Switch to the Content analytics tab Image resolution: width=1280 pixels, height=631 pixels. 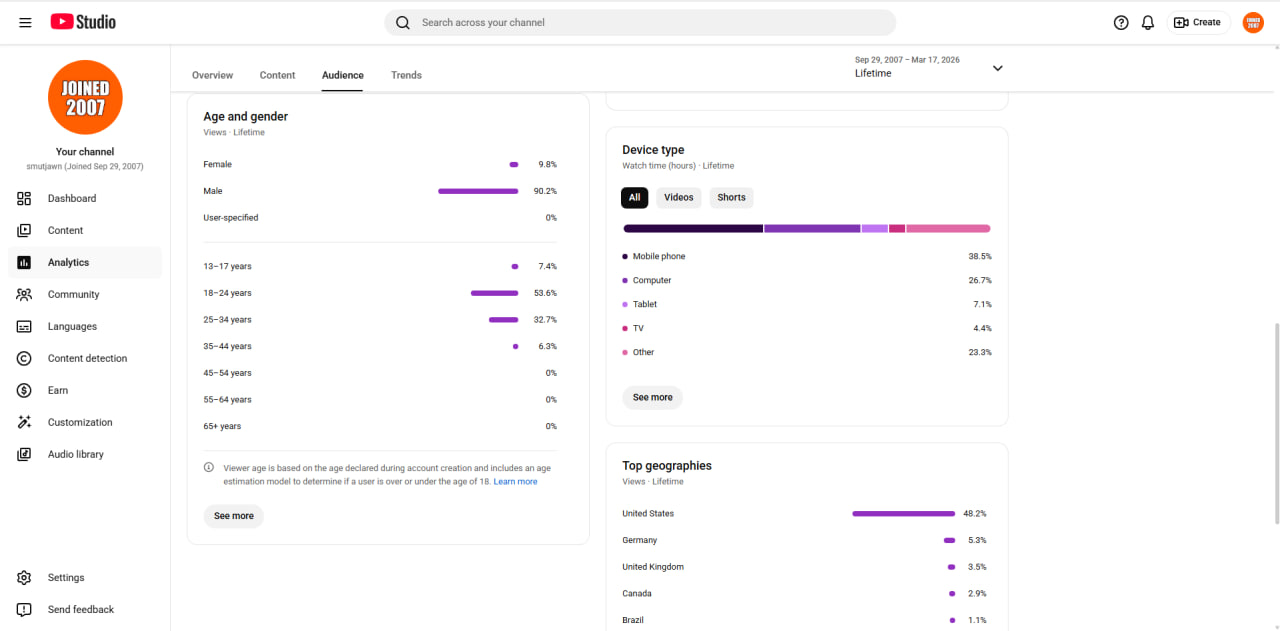(277, 75)
